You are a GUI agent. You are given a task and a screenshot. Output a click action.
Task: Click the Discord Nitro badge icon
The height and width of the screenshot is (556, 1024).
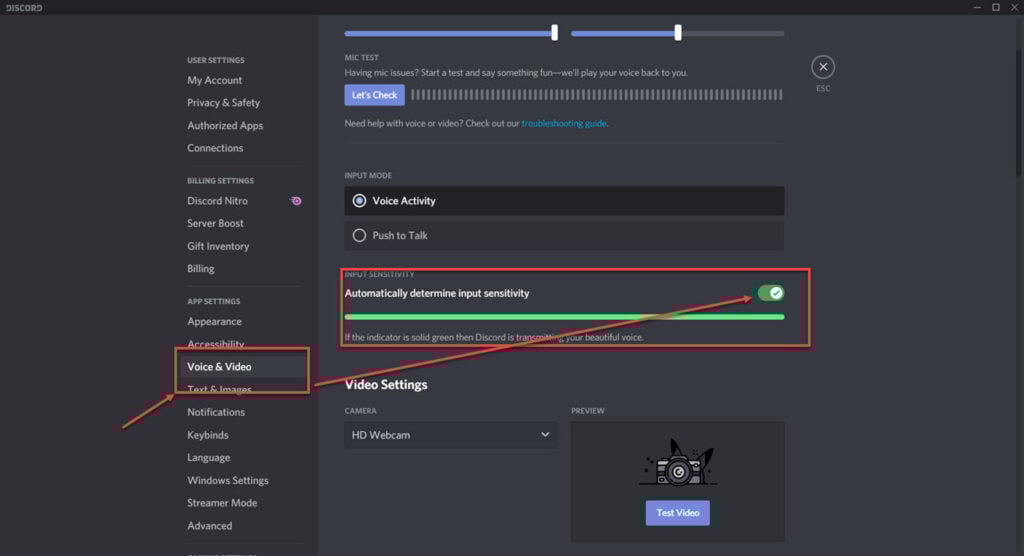(296, 201)
